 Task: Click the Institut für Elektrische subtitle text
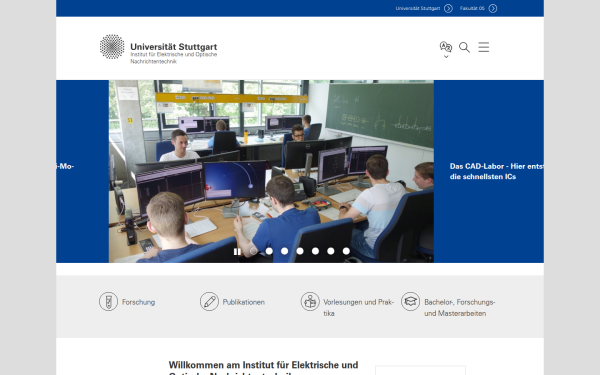click(174, 58)
